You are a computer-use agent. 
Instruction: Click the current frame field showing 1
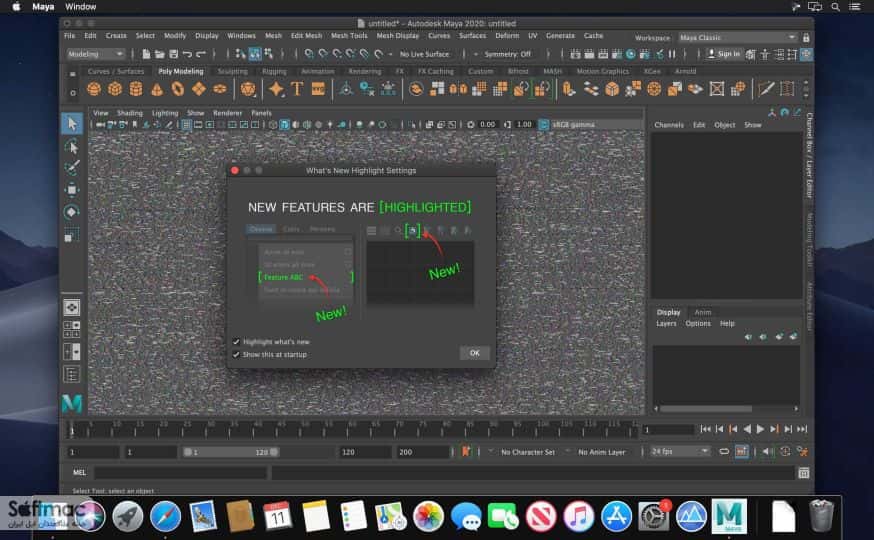tap(667, 430)
